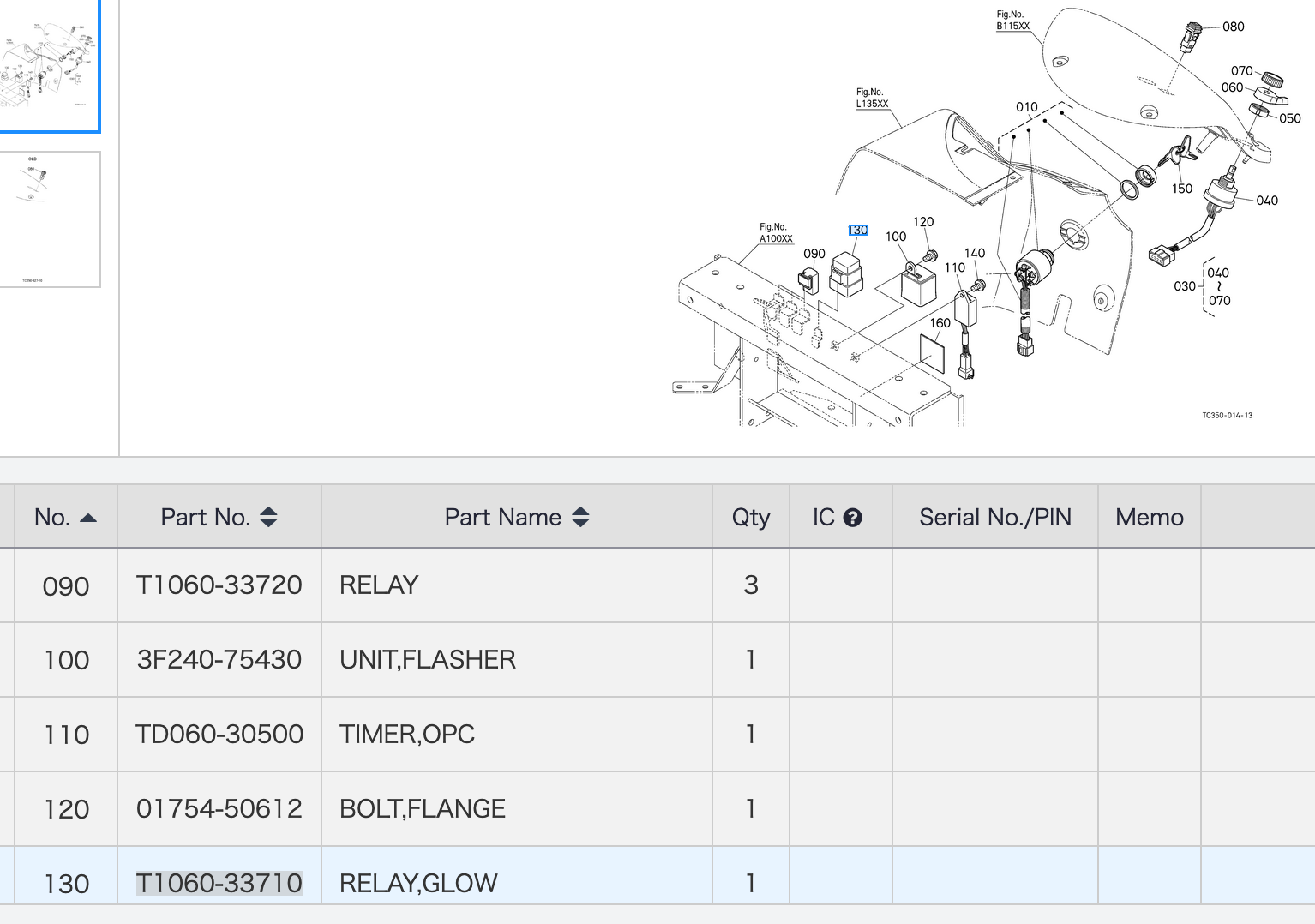This screenshot has height=924, width=1315.
Task: Click callout 160 in the diagram
Action: click(940, 323)
